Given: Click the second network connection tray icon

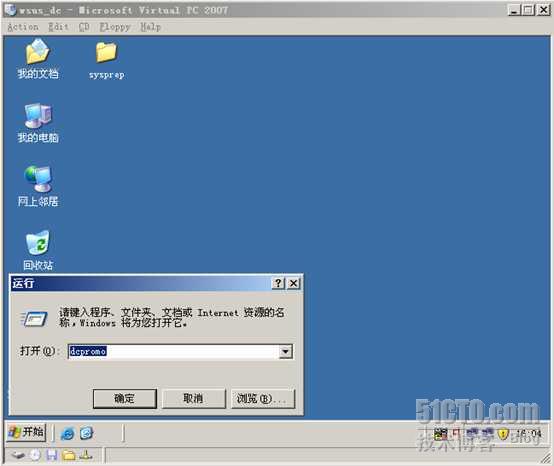Looking at the screenshot, I should [488, 433].
